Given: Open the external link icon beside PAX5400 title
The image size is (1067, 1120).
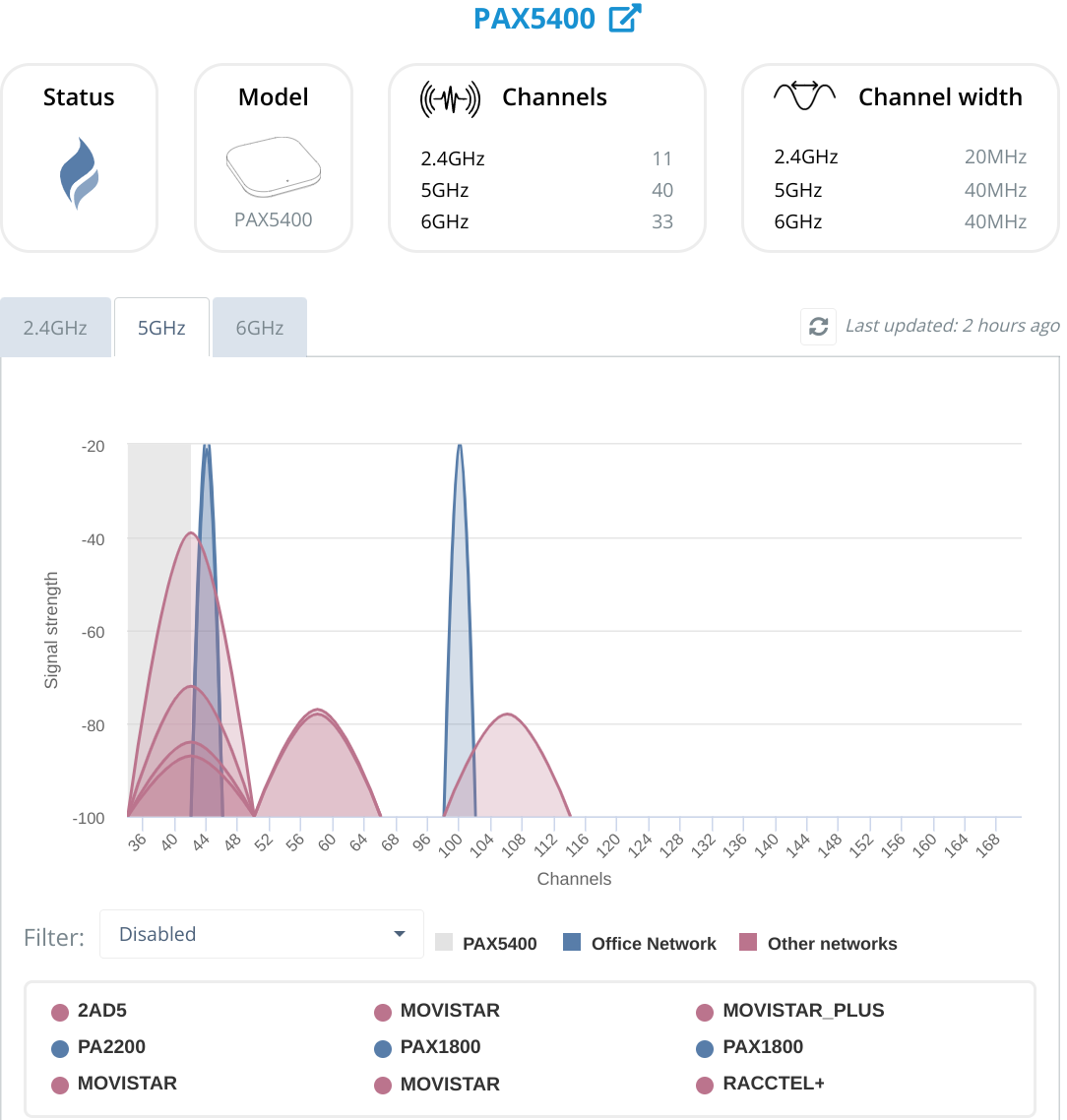Looking at the screenshot, I should click(x=625, y=19).
